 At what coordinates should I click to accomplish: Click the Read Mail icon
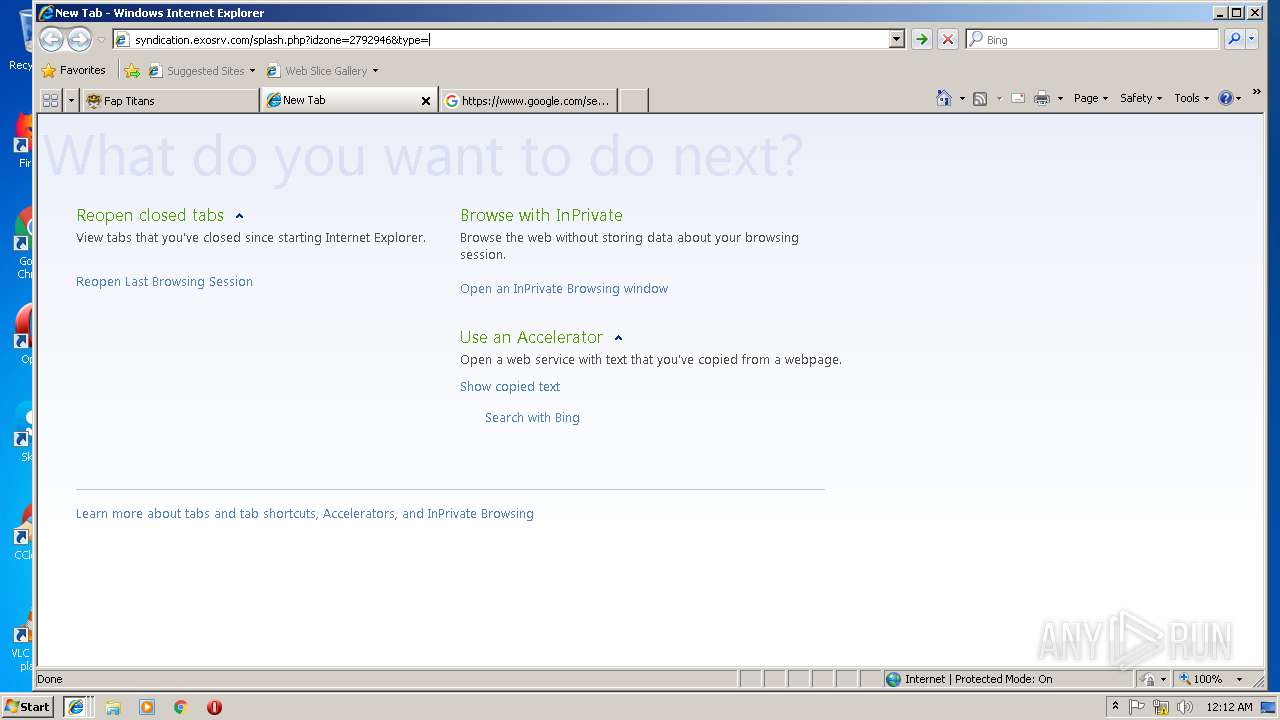pyautogui.click(x=1018, y=98)
